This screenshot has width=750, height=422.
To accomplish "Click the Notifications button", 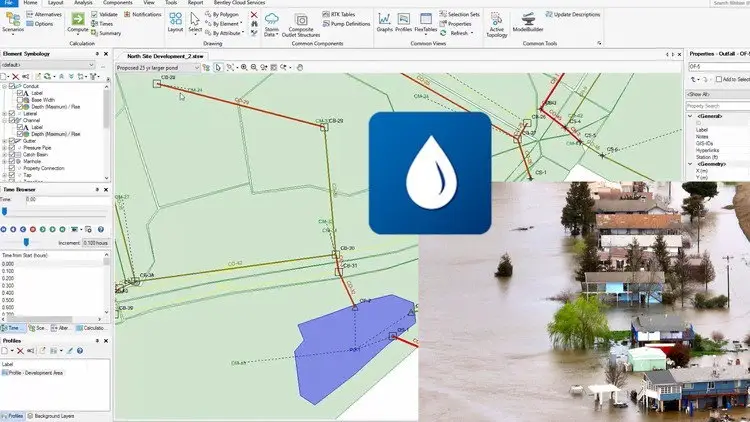I will 143,14.
